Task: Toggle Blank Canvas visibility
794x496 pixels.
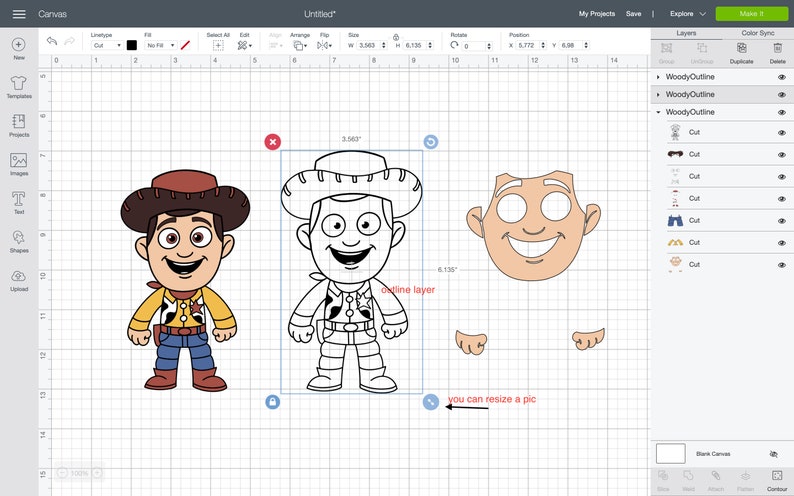Action: 773,454
